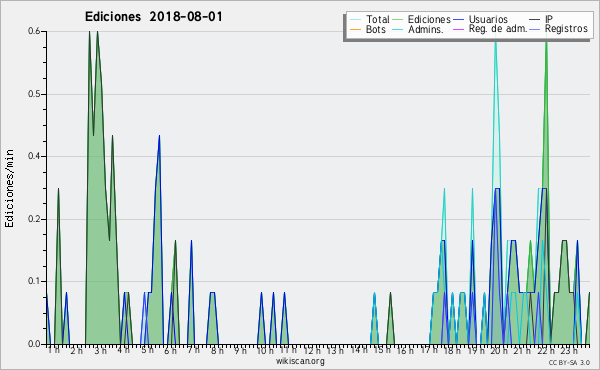Image resolution: width=600 pixels, height=370 pixels.
Task: Click the y-axis value "0.4"
Action: (x=34, y=156)
